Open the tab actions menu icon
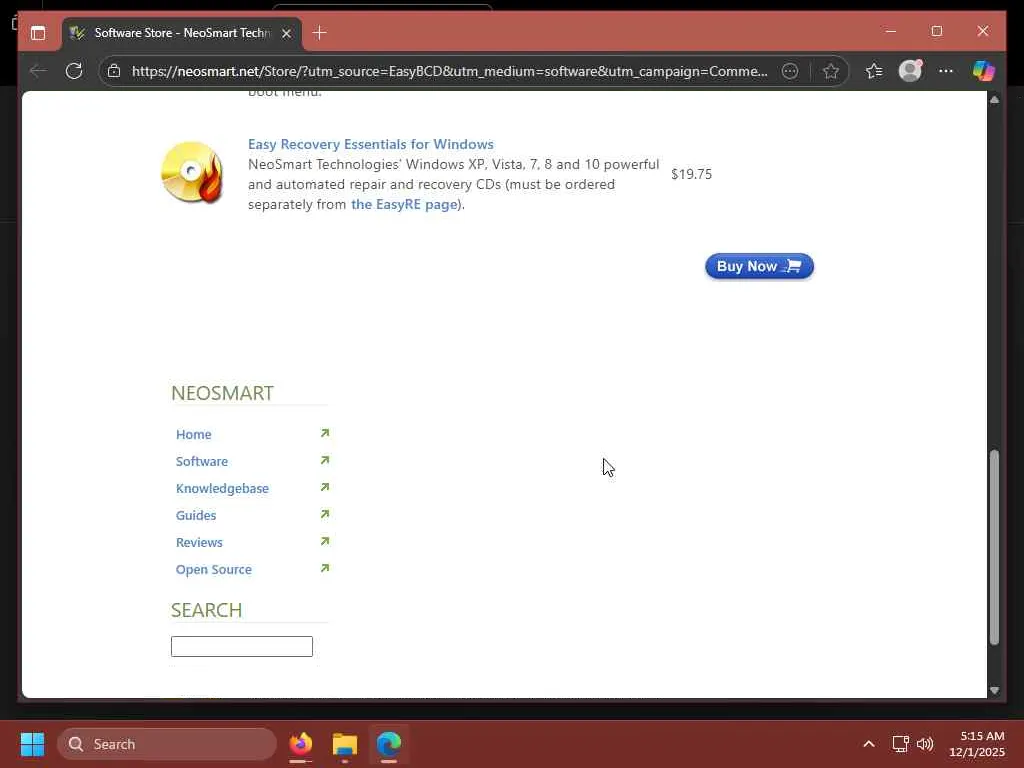This screenshot has height=768, width=1024. [38, 33]
